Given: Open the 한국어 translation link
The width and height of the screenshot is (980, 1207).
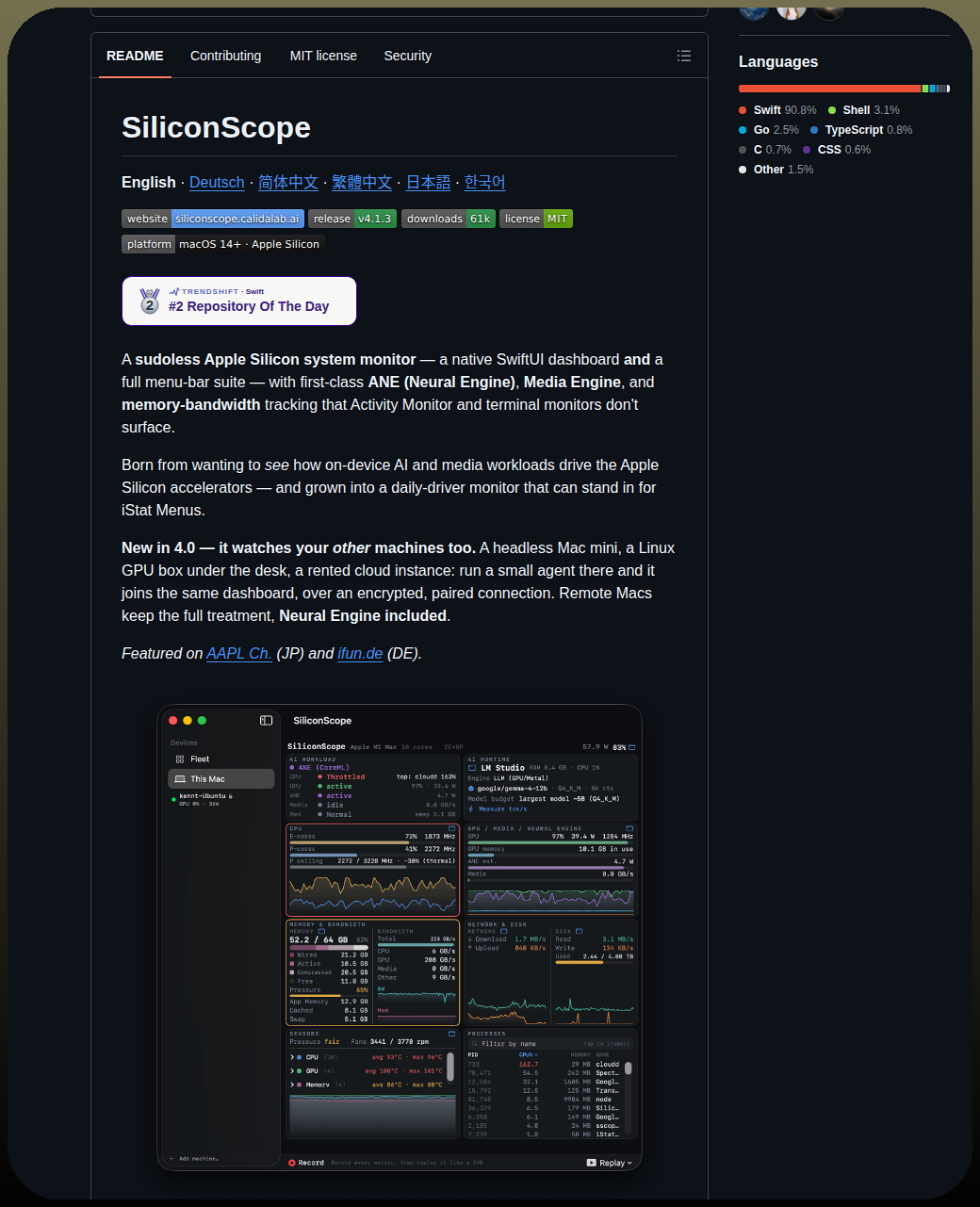Looking at the screenshot, I should click(x=485, y=183).
